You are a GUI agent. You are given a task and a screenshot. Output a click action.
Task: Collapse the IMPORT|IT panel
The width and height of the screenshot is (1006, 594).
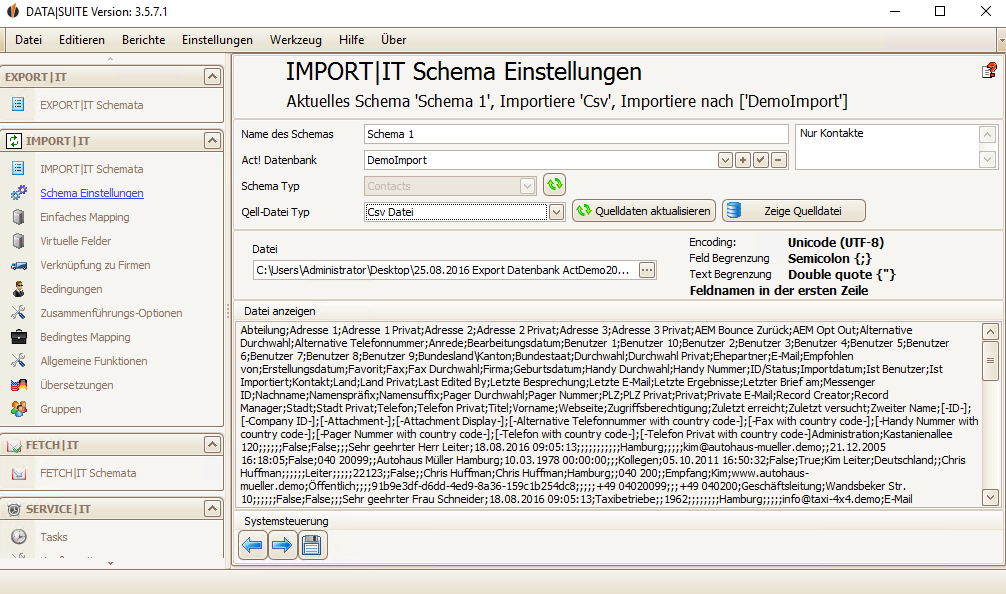coord(212,140)
